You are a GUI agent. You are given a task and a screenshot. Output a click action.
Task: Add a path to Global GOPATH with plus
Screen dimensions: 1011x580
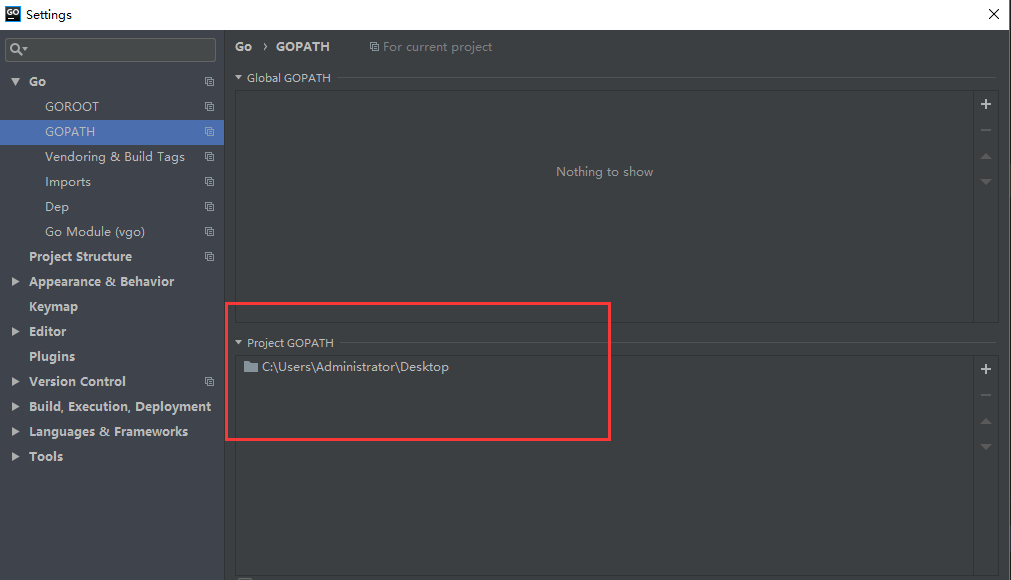click(x=986, y=104)
